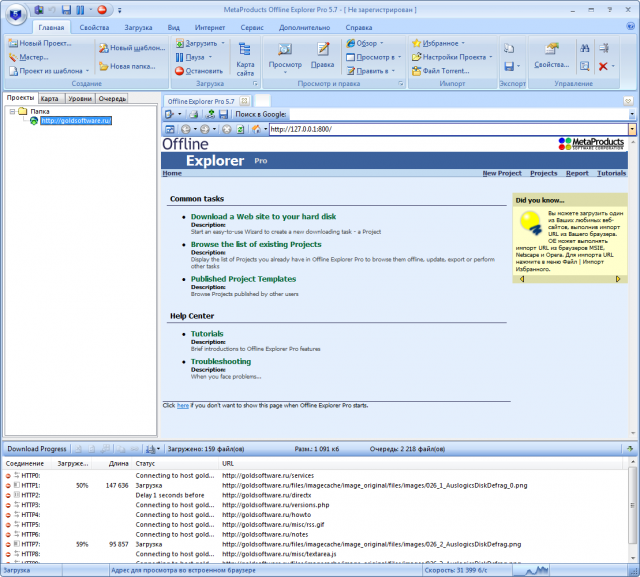Click the browser refresh icon
The height and width of the screenshot is (577, 640).
pyautogui.click(x=240, y=129)
